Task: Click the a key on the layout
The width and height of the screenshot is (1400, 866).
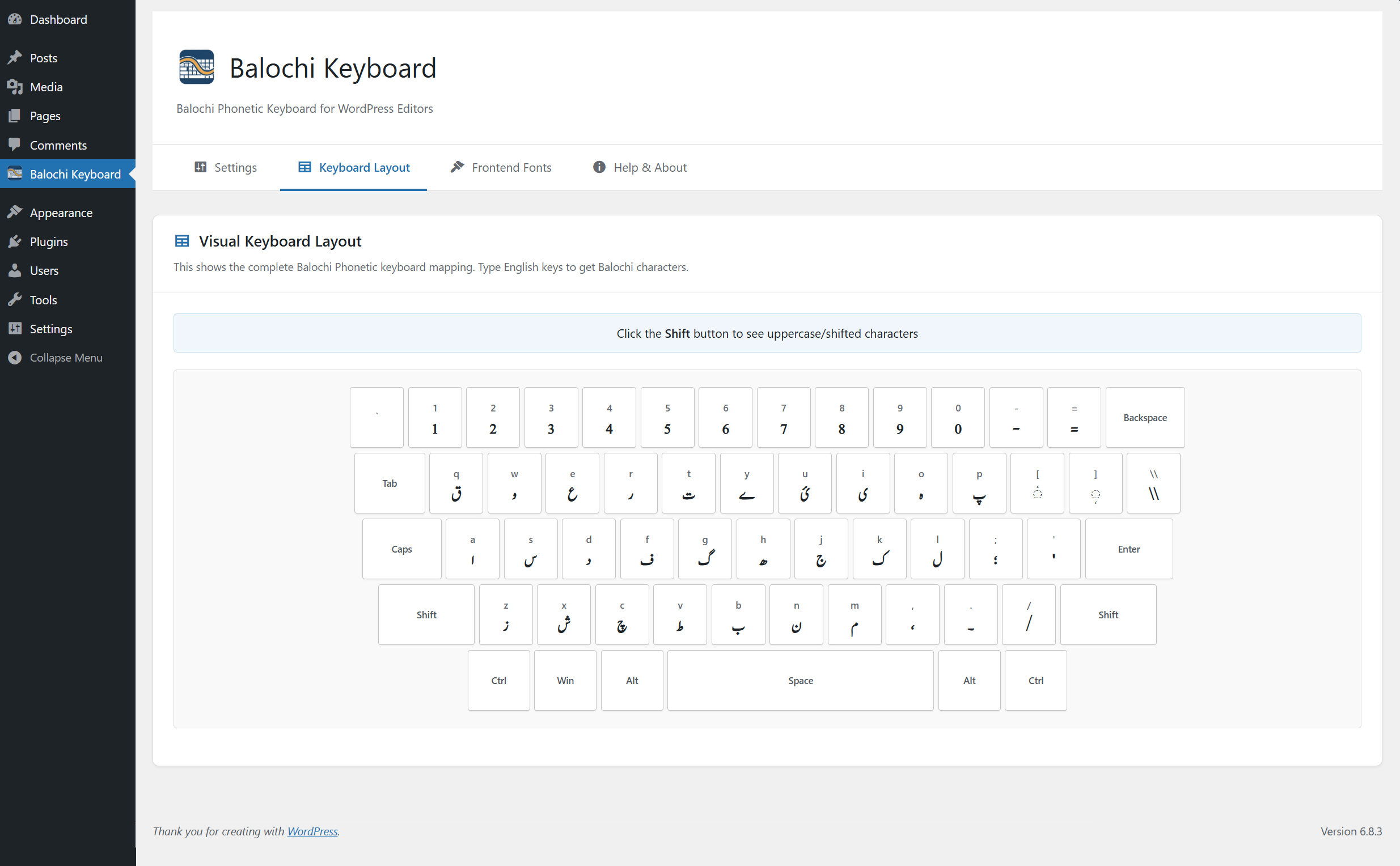Action: click(x=472, y=549)
